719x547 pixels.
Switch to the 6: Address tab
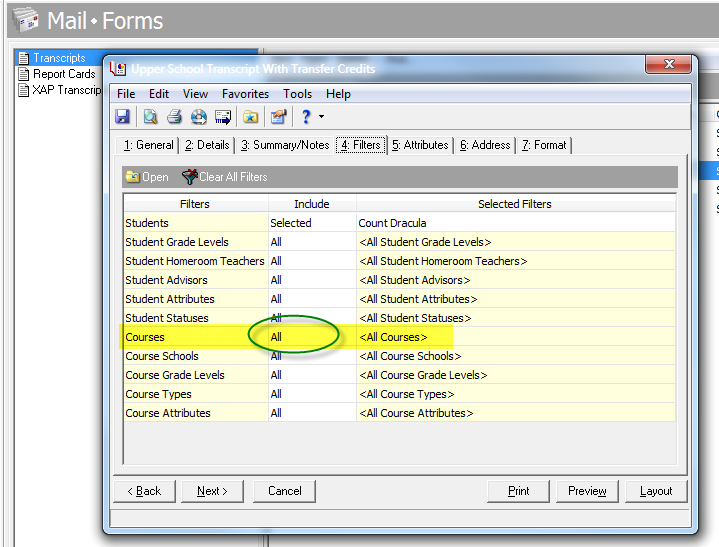click(485, 145)
